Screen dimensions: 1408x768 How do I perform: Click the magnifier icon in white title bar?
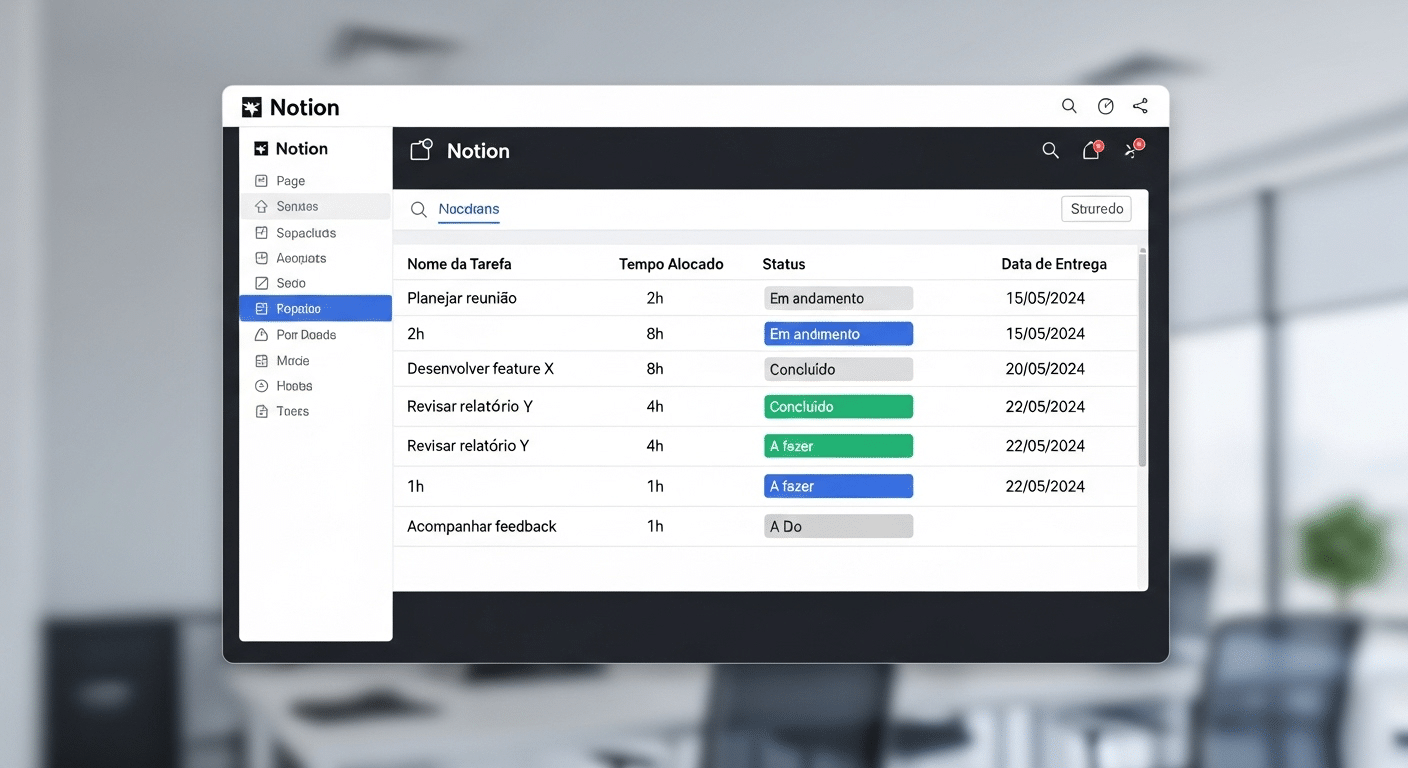point(1069,106)
